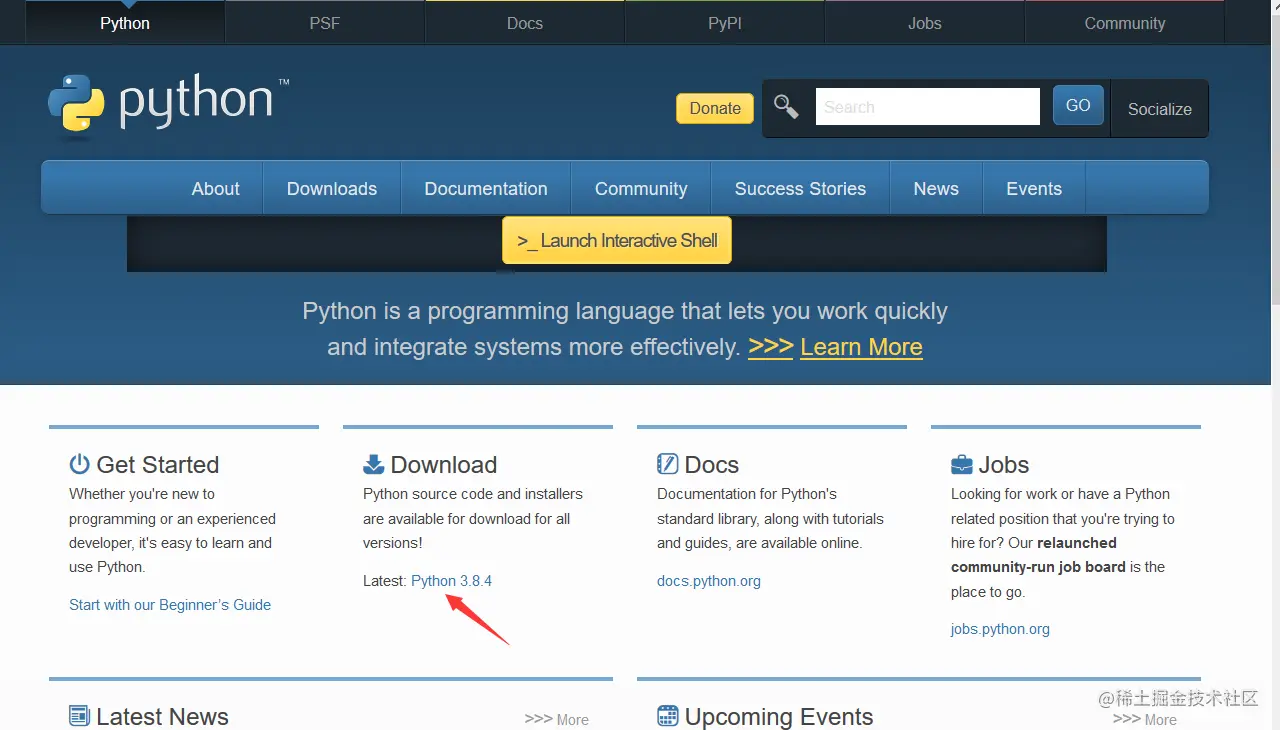Click the Jobs briefcase icon

click(961, 464)
